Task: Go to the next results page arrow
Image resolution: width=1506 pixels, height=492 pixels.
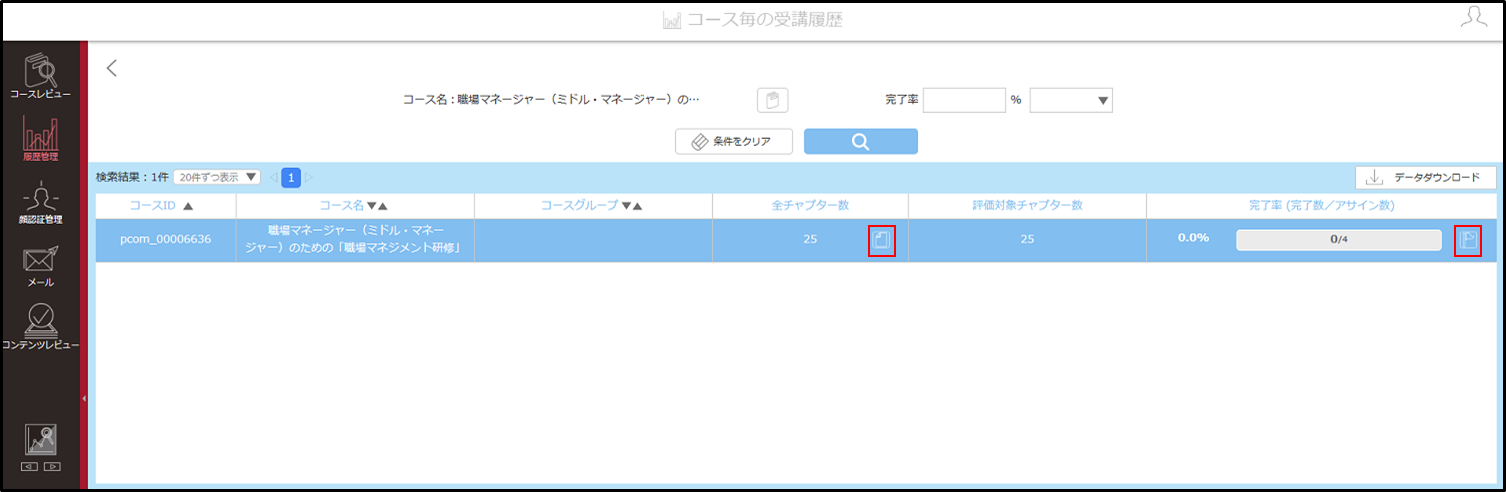Action: tap(309, 178)
